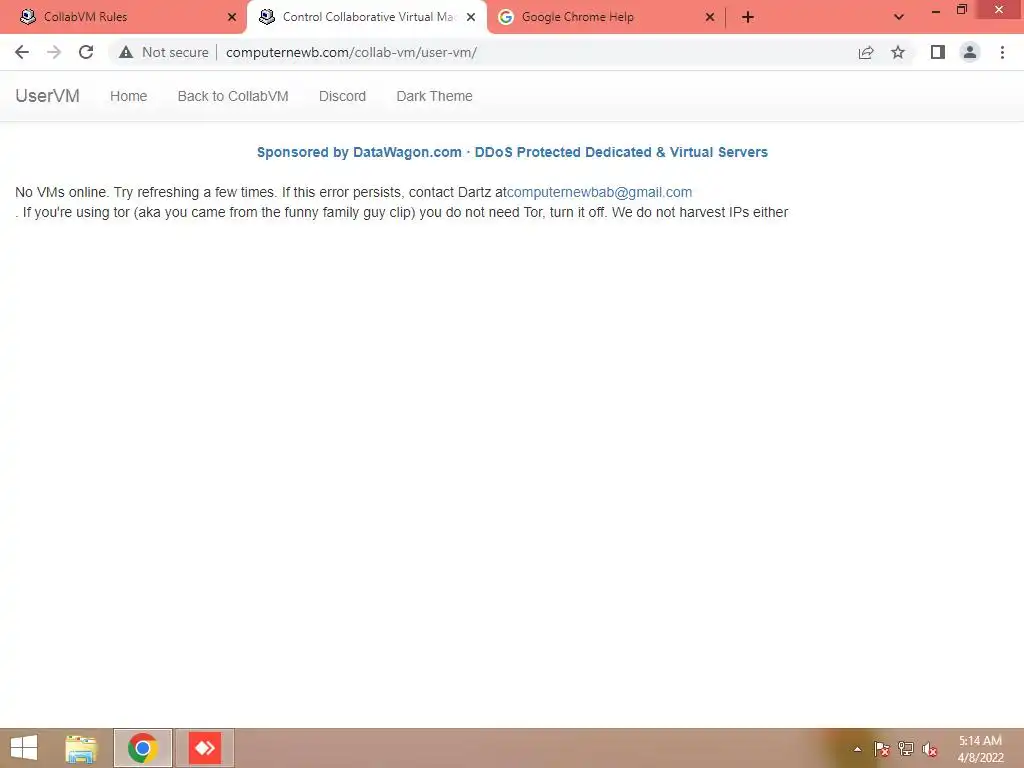Viewport: 1024px width, 768px height.
Task: Click the "No VMs online" message text
Action: click(x=402, y=202)
